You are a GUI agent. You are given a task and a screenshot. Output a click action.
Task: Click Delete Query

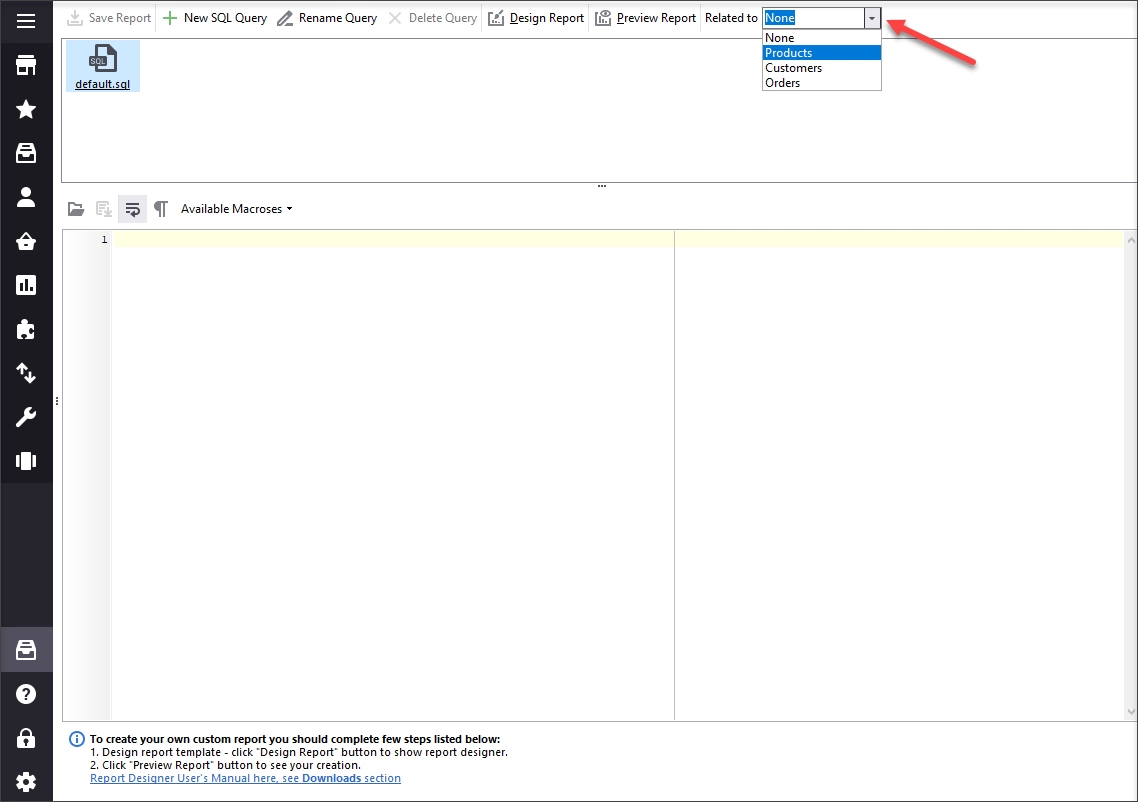[433, 18]
